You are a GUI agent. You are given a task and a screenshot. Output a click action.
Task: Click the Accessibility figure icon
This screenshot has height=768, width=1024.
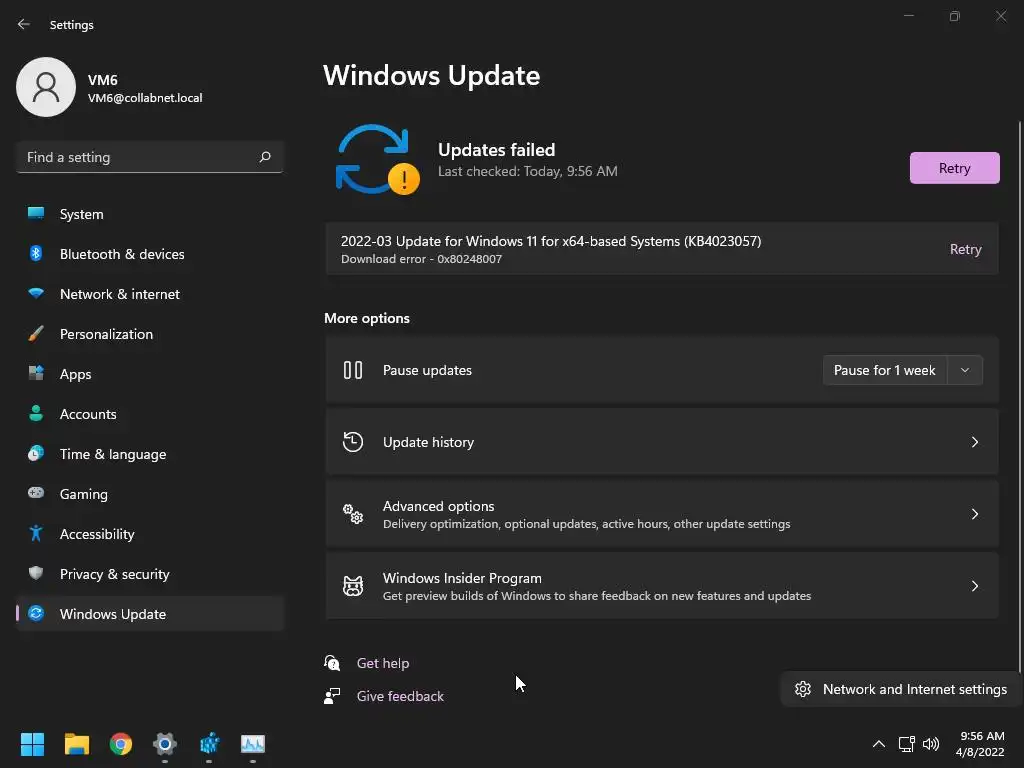tap(36, 534)
